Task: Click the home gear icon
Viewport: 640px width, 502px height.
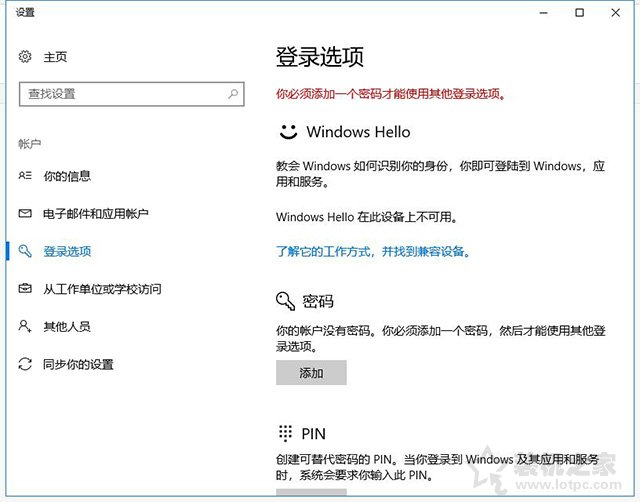Action: tap(26, 57)
